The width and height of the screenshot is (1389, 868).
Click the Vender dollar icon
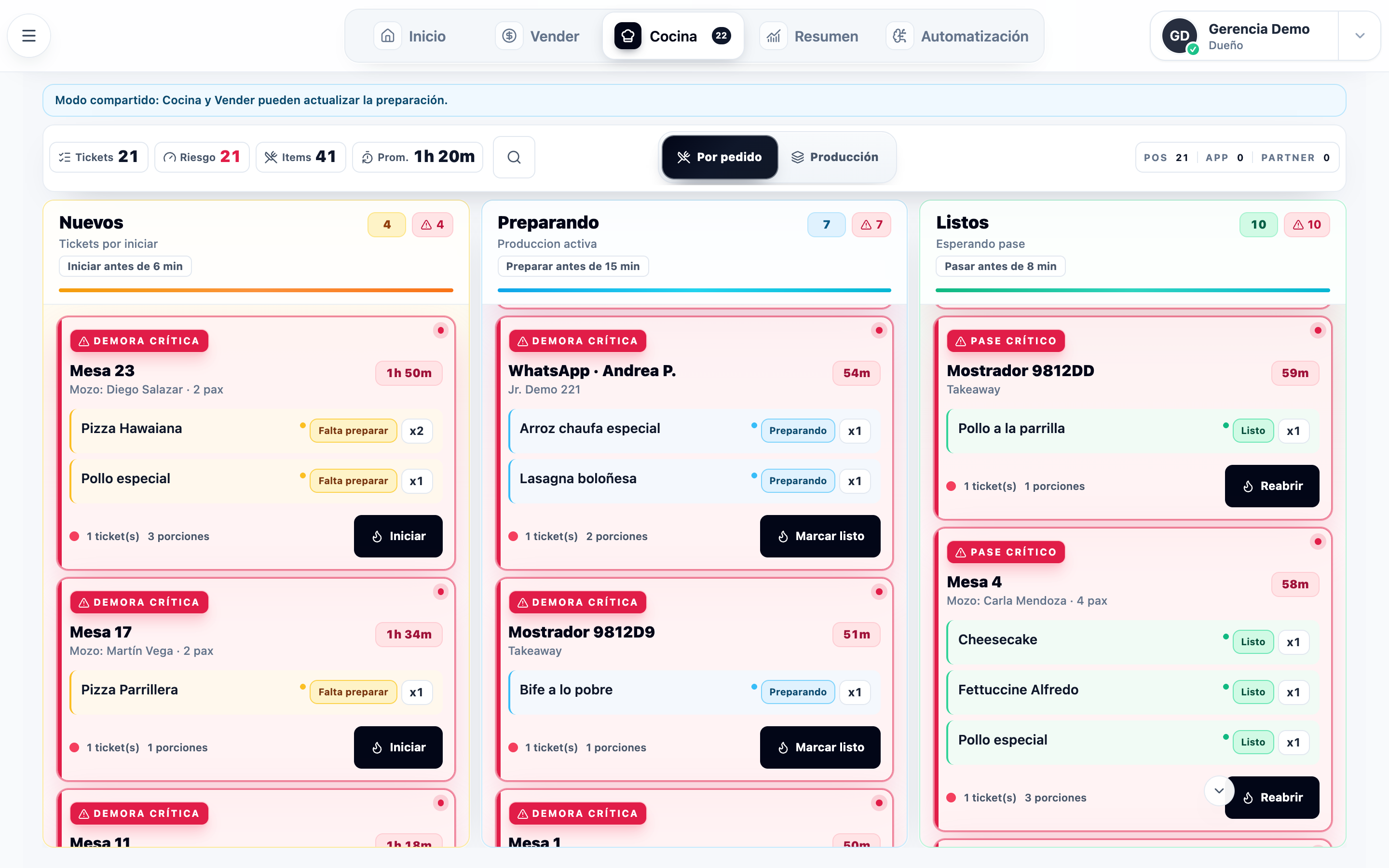coord(509,36)
